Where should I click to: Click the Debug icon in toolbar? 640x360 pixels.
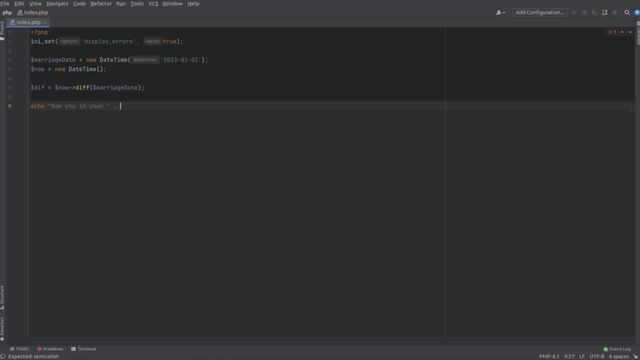(x=584, y=13)
